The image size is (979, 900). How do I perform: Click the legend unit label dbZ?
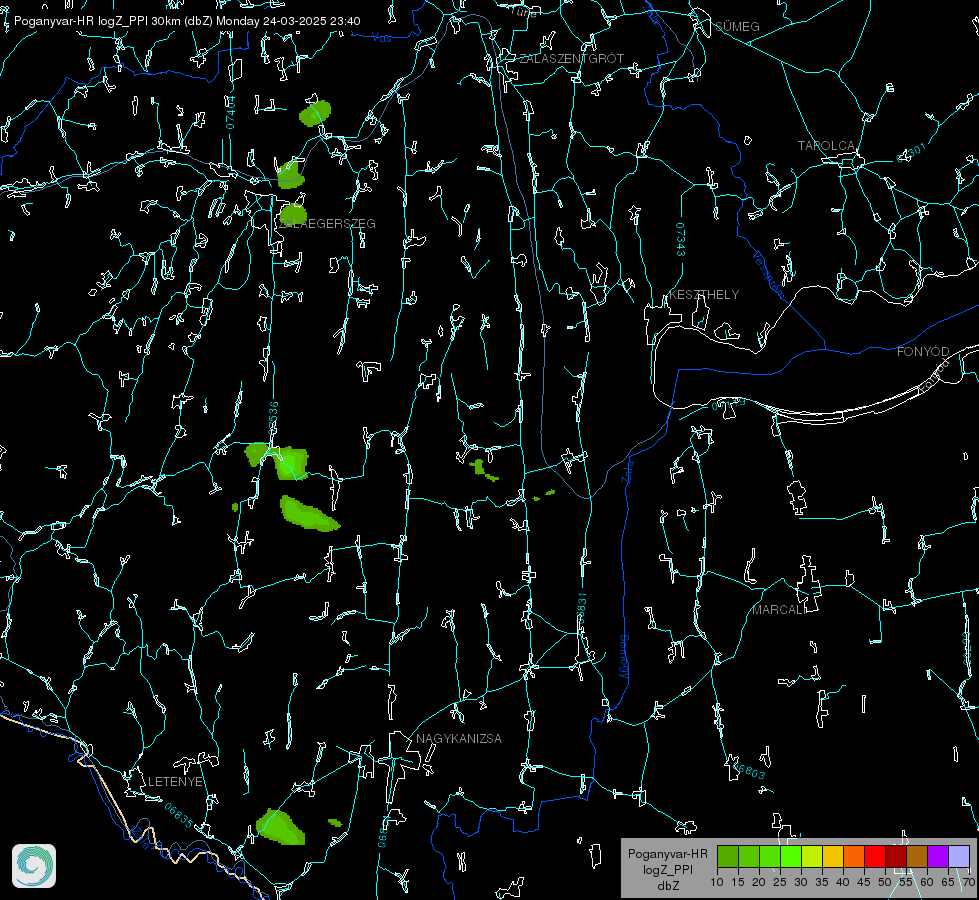coord(667,886)
